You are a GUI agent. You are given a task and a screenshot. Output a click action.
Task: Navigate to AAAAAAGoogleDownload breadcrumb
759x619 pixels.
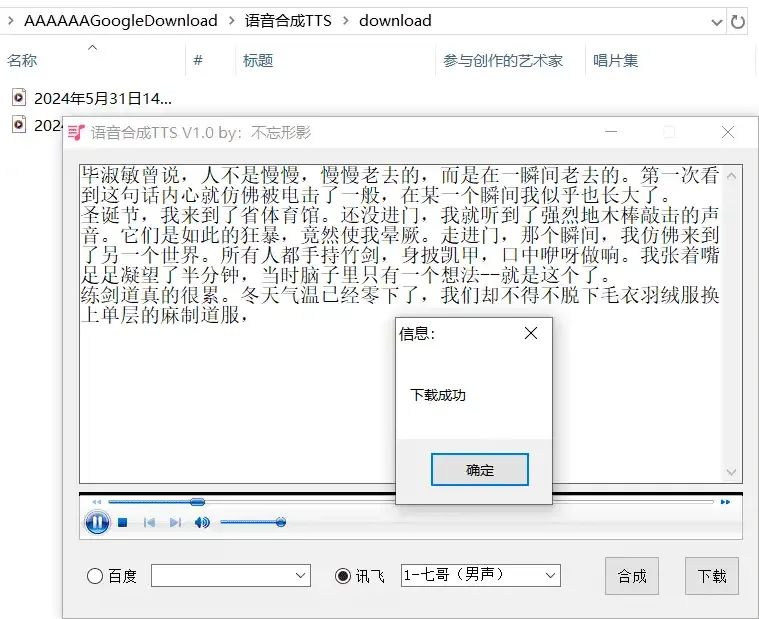(121, 21)
